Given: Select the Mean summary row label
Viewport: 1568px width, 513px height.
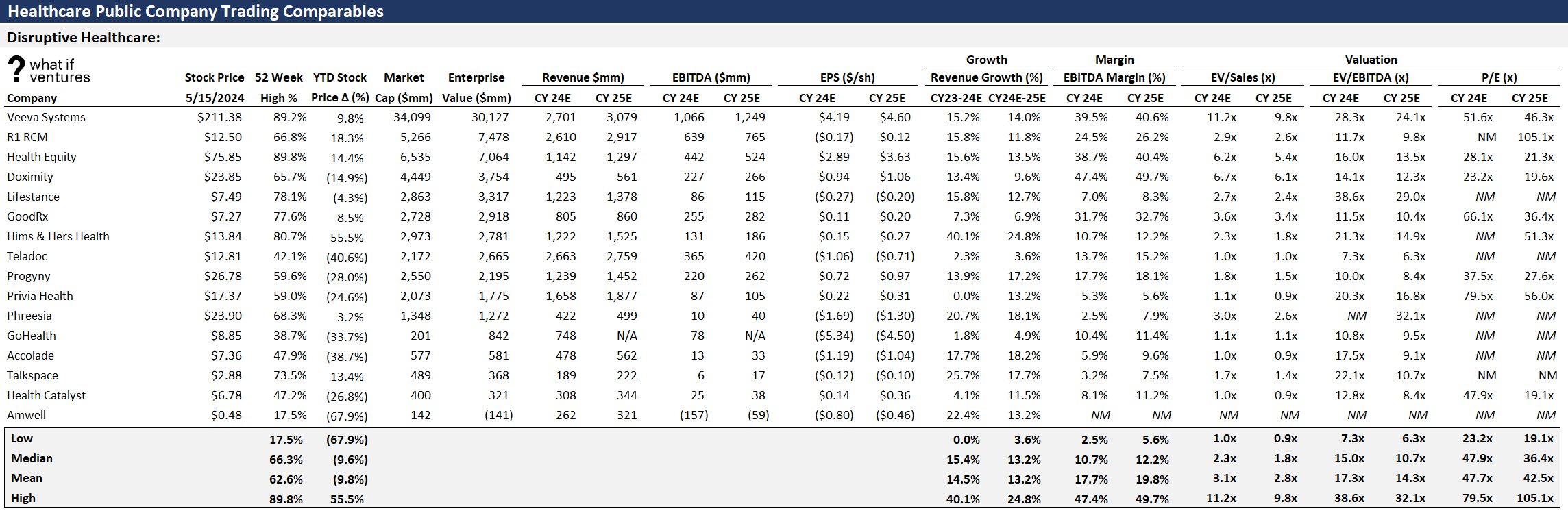Looking at the screenshot, I should tap(27, 478).
